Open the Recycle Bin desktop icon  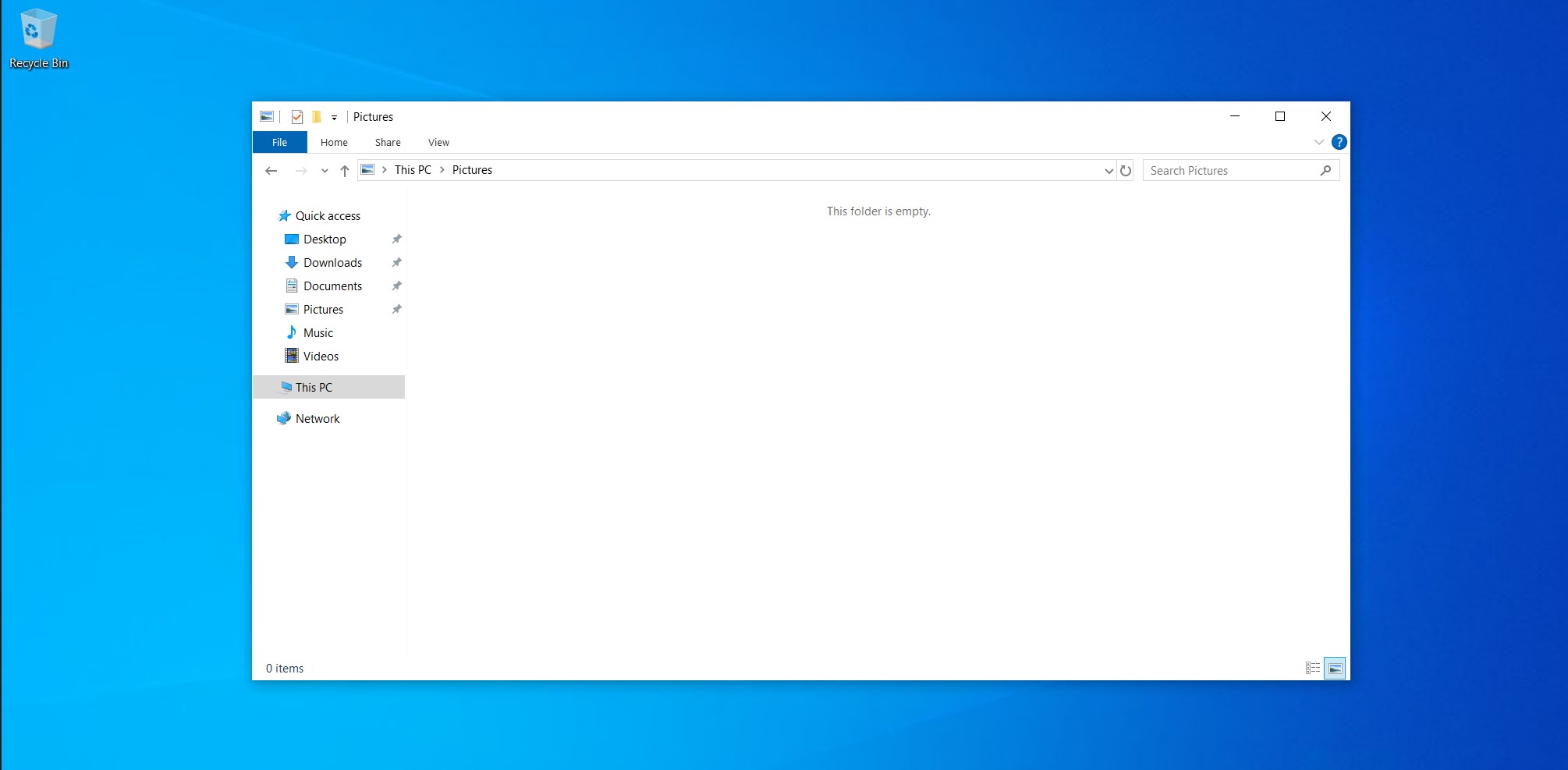click(38, 39)
